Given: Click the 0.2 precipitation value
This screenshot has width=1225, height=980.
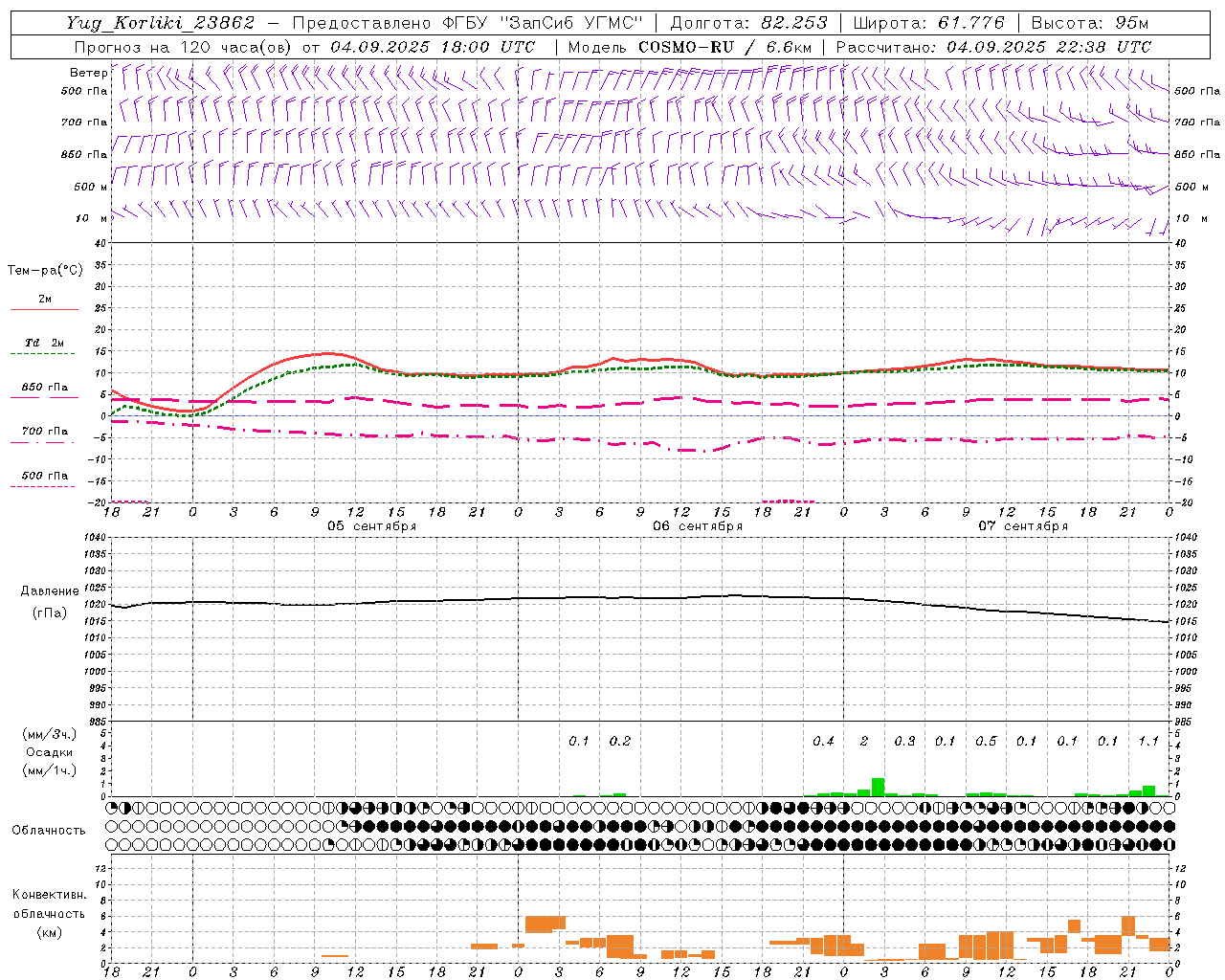Looking at the screenshot, I should coord(620,741).
